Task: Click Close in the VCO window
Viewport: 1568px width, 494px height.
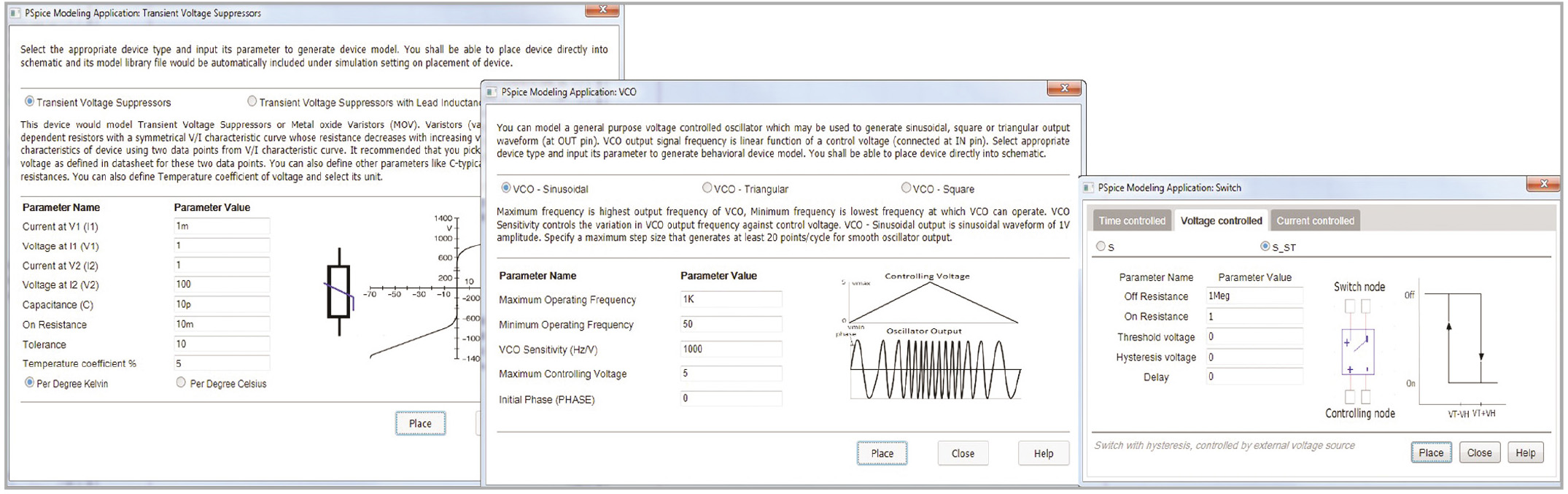Action: tap(963, 453)
